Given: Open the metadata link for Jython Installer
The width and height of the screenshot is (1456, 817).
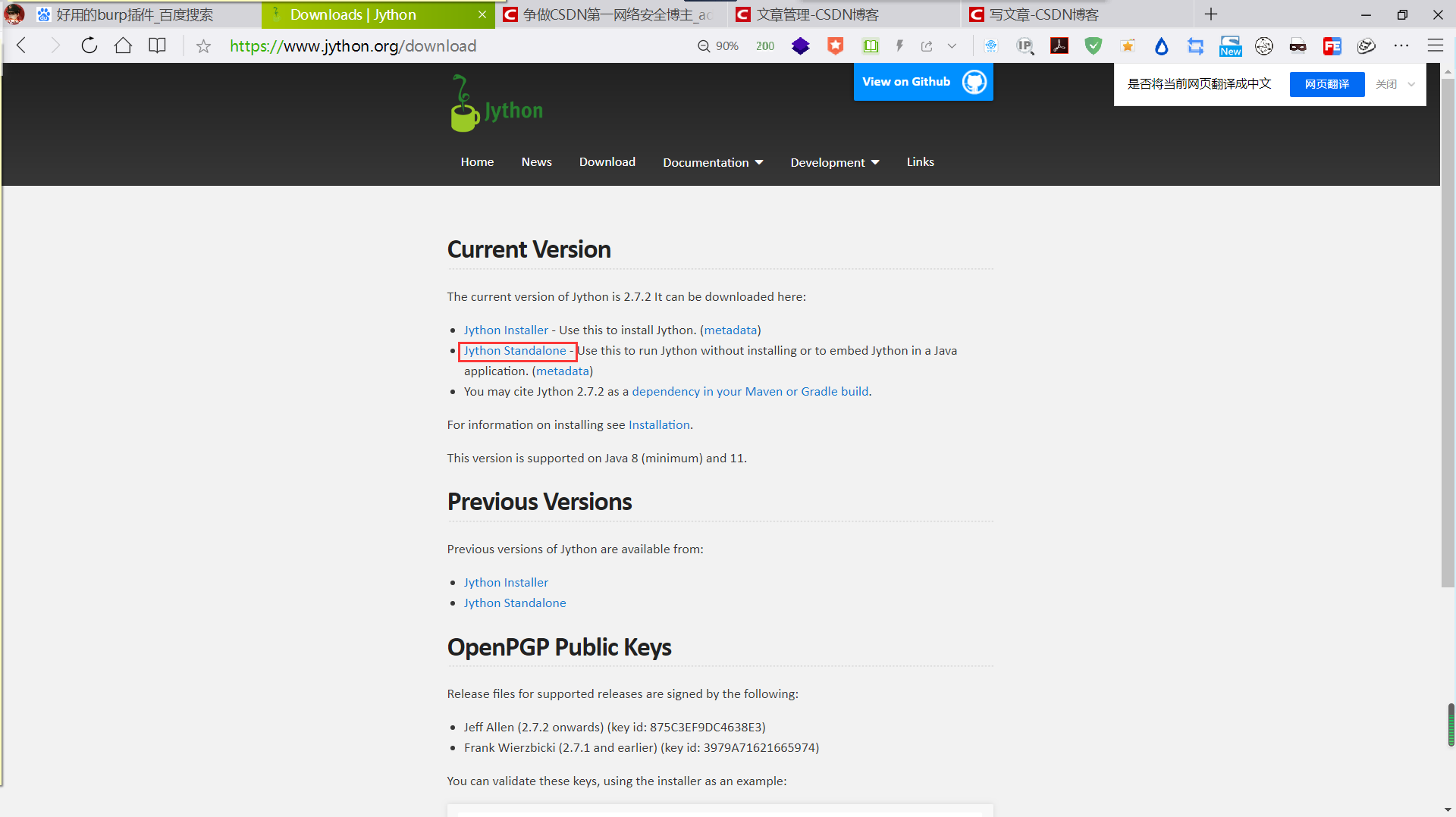Looking at the screenshot, I should 731,330.
